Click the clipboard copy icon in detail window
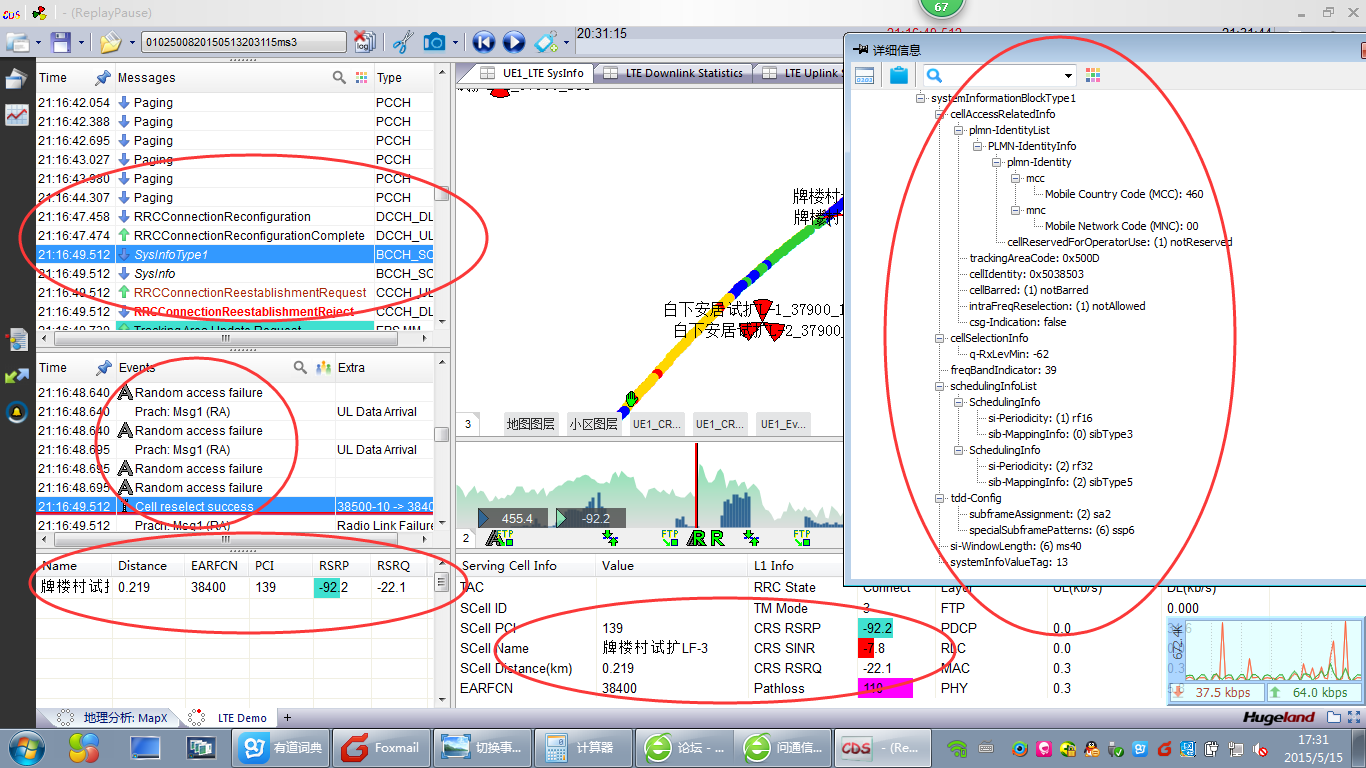The image size is (1366, 768). [x=898, y=75]
